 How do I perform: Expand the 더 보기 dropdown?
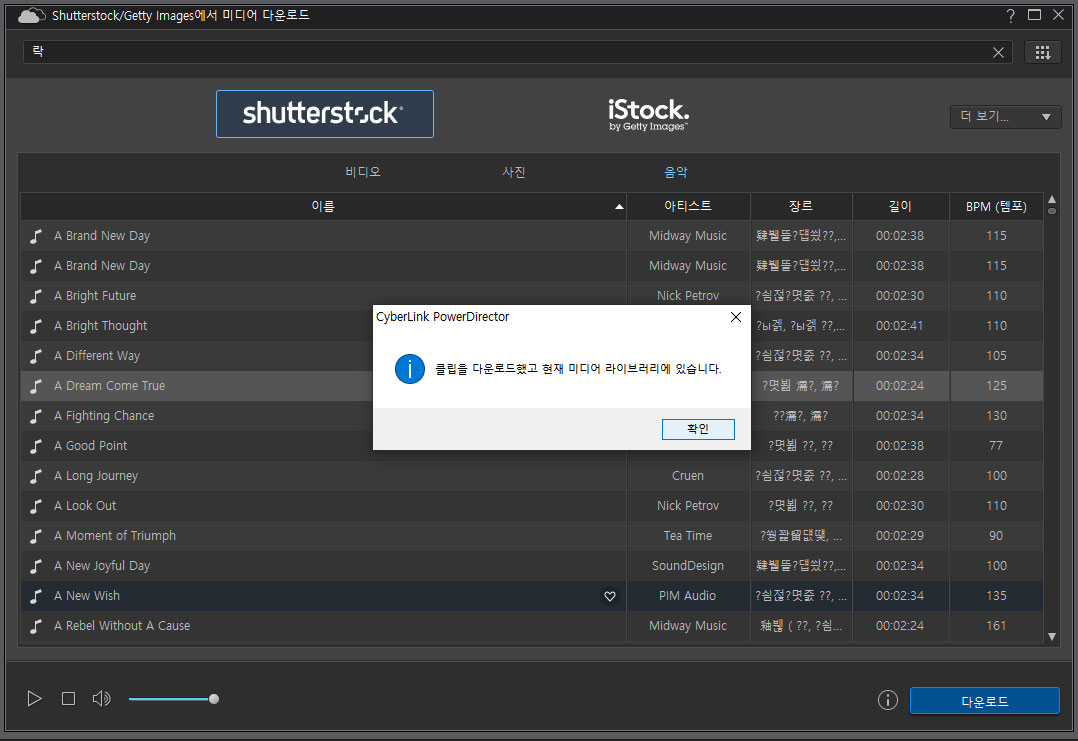1005,117
